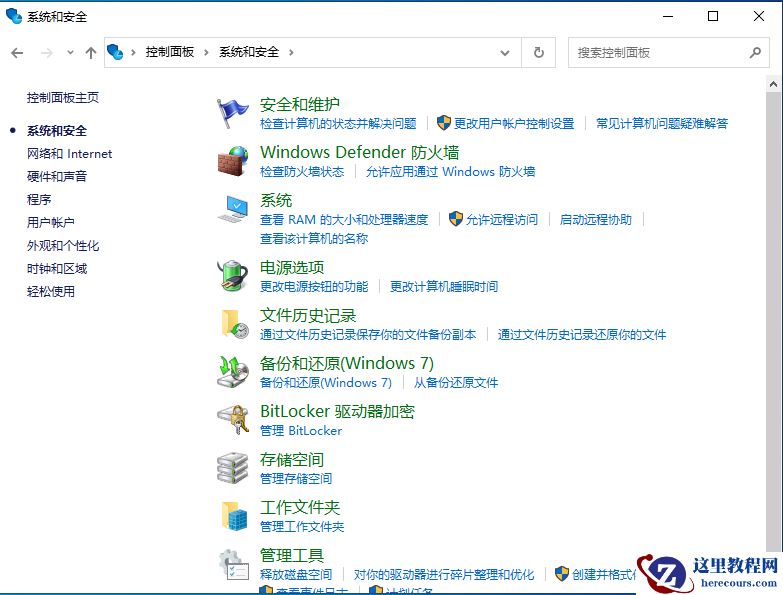This screenshot has width=783, height=595.
Task: Expand chevron after 系统和安全 in breadcrumb
Action: (x=291, y=52)
